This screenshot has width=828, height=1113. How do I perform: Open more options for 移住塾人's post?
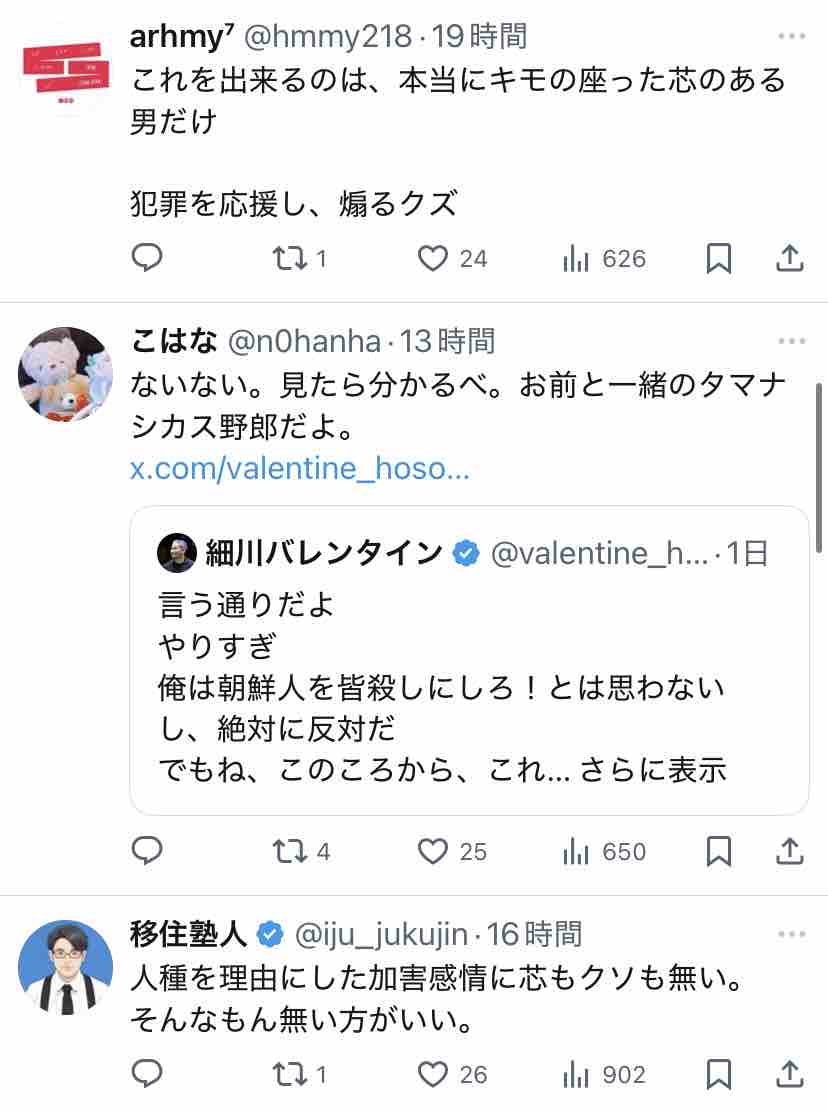pos(791,934)
